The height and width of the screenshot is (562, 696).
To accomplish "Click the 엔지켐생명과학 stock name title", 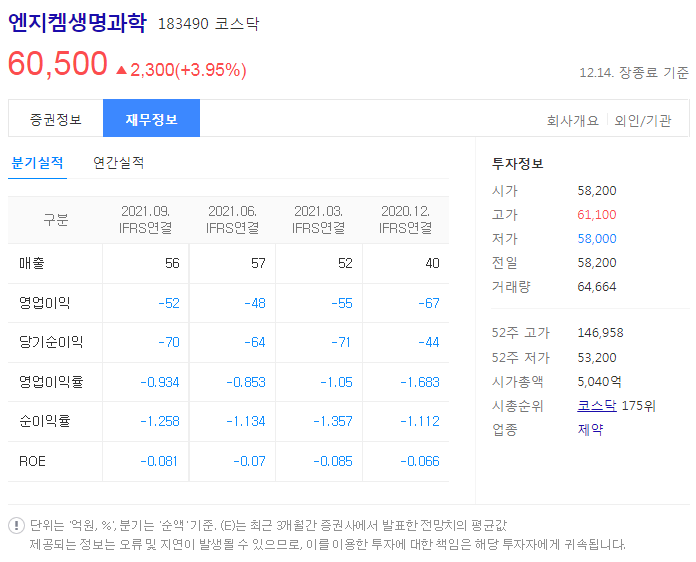I will (x=77, y=22).
